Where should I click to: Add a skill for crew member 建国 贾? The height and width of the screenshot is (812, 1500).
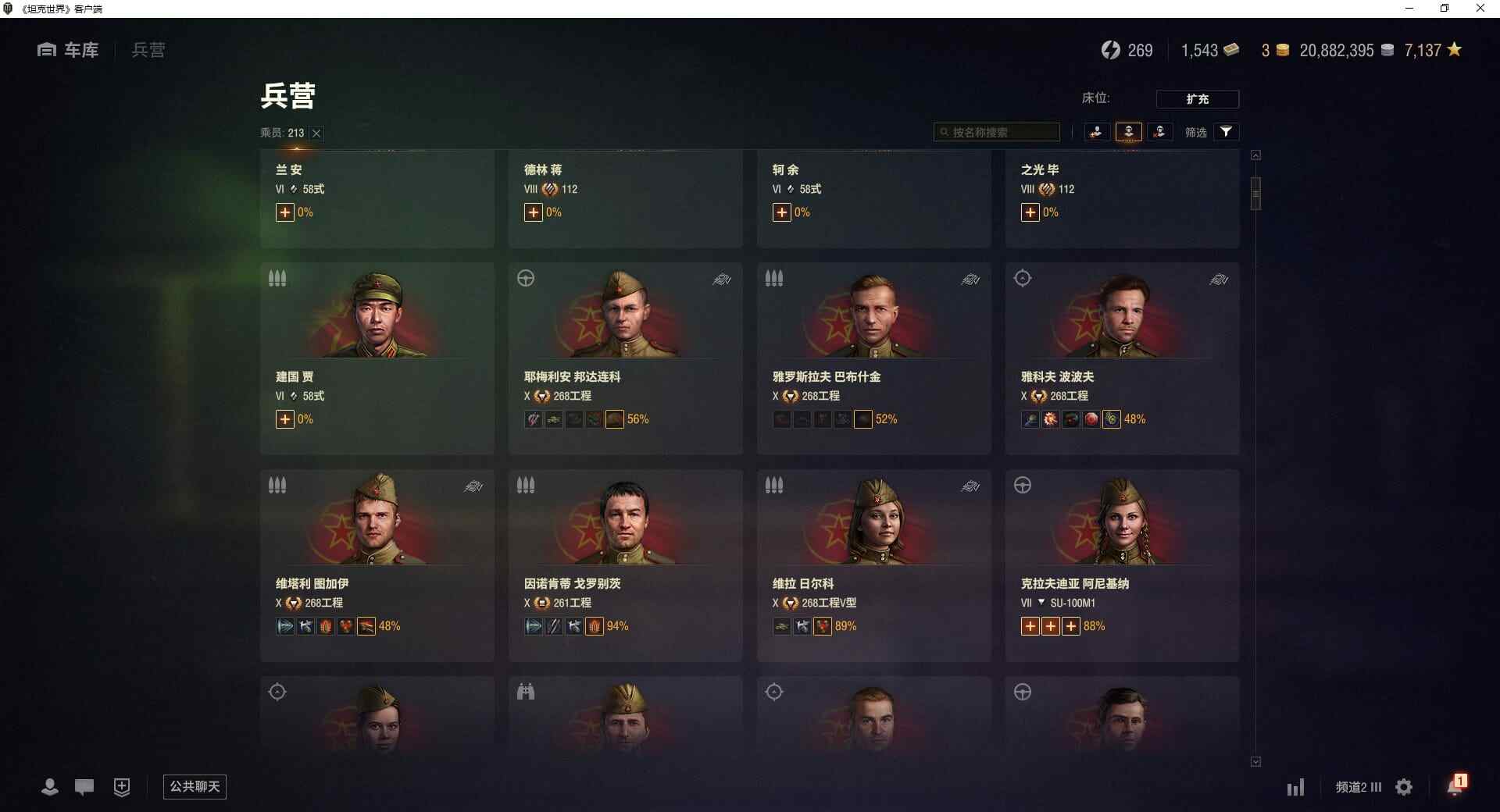pyautogui.click(x=285, y=419)
